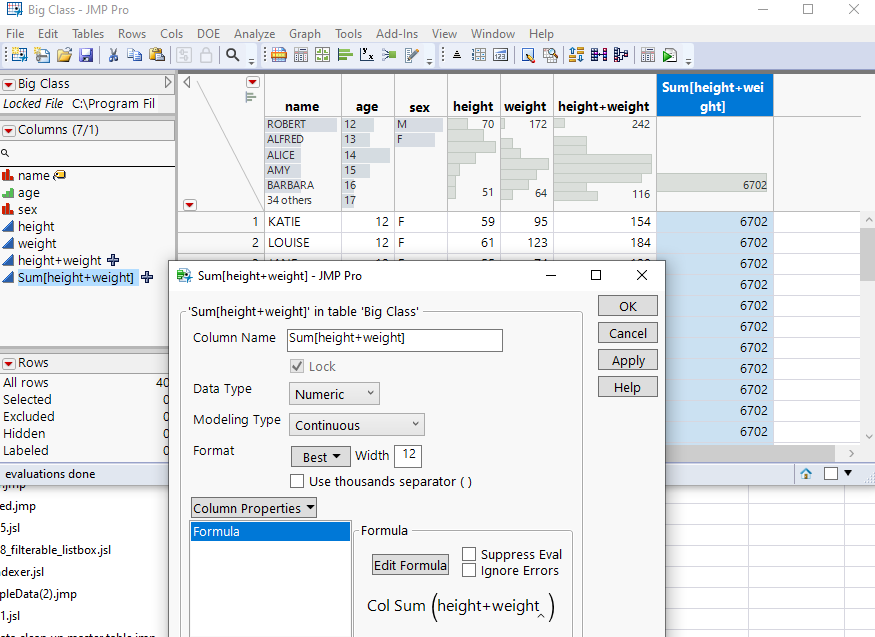The width and height of the screenshot is (875, 637).
Task: Enable Ignore Errors for the formula
Action: coord(468,570)
